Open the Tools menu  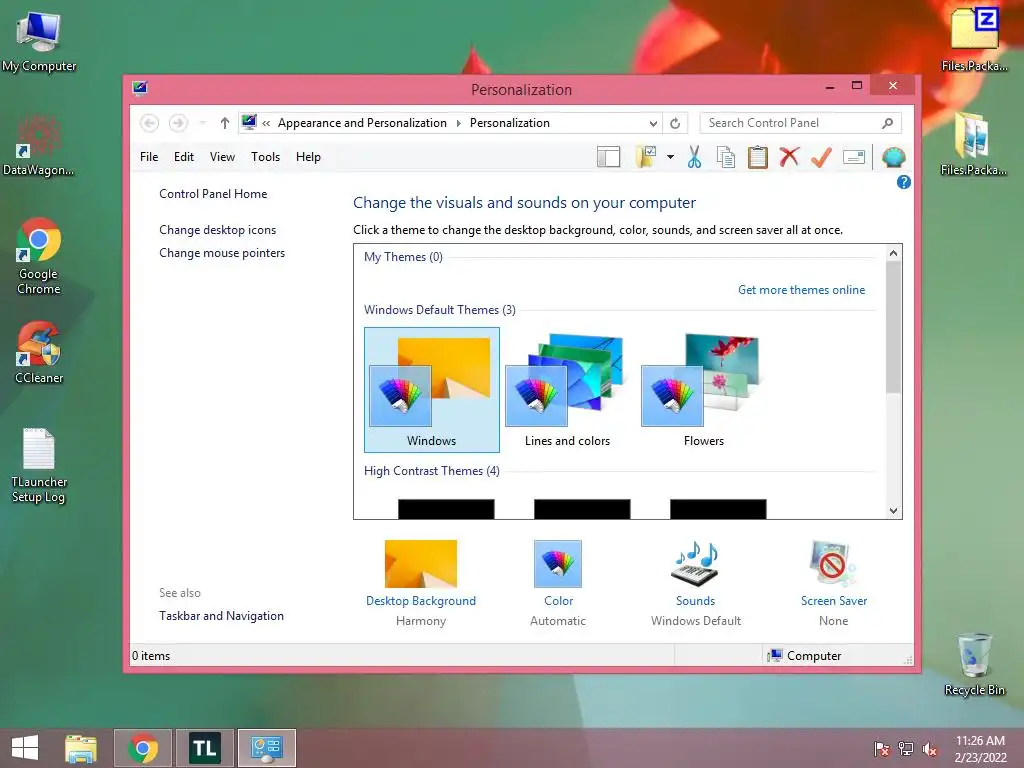tap(265, 157)
